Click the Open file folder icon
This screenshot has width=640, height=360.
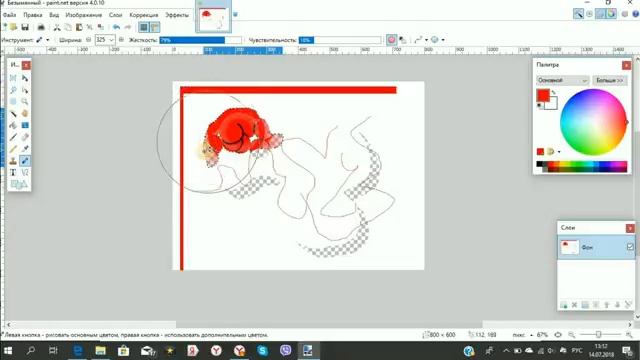(x=14, y=27)
